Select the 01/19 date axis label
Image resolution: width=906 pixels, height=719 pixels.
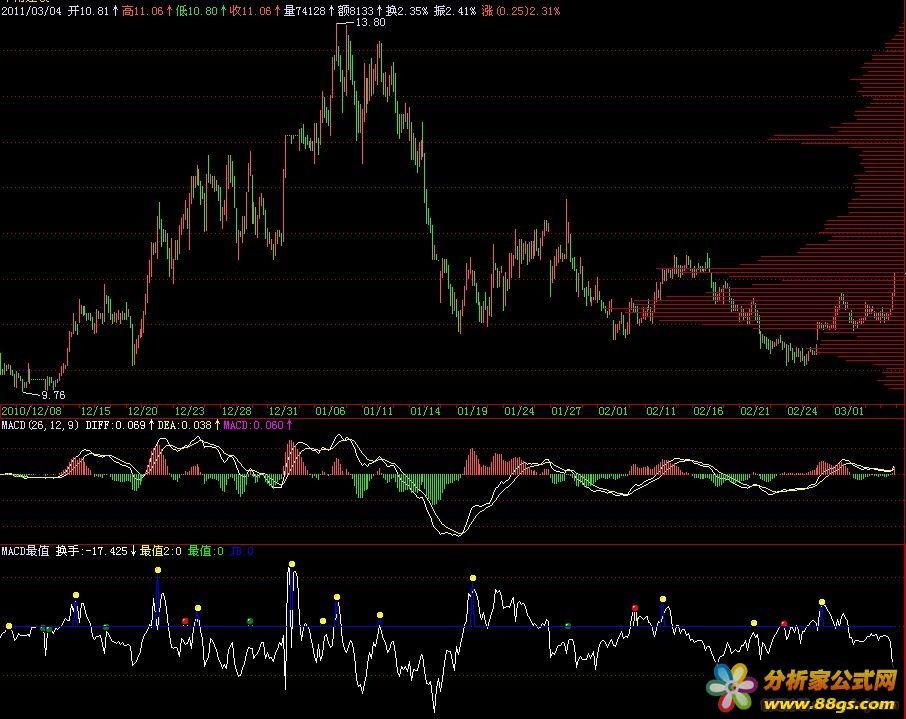click(473, 411)
